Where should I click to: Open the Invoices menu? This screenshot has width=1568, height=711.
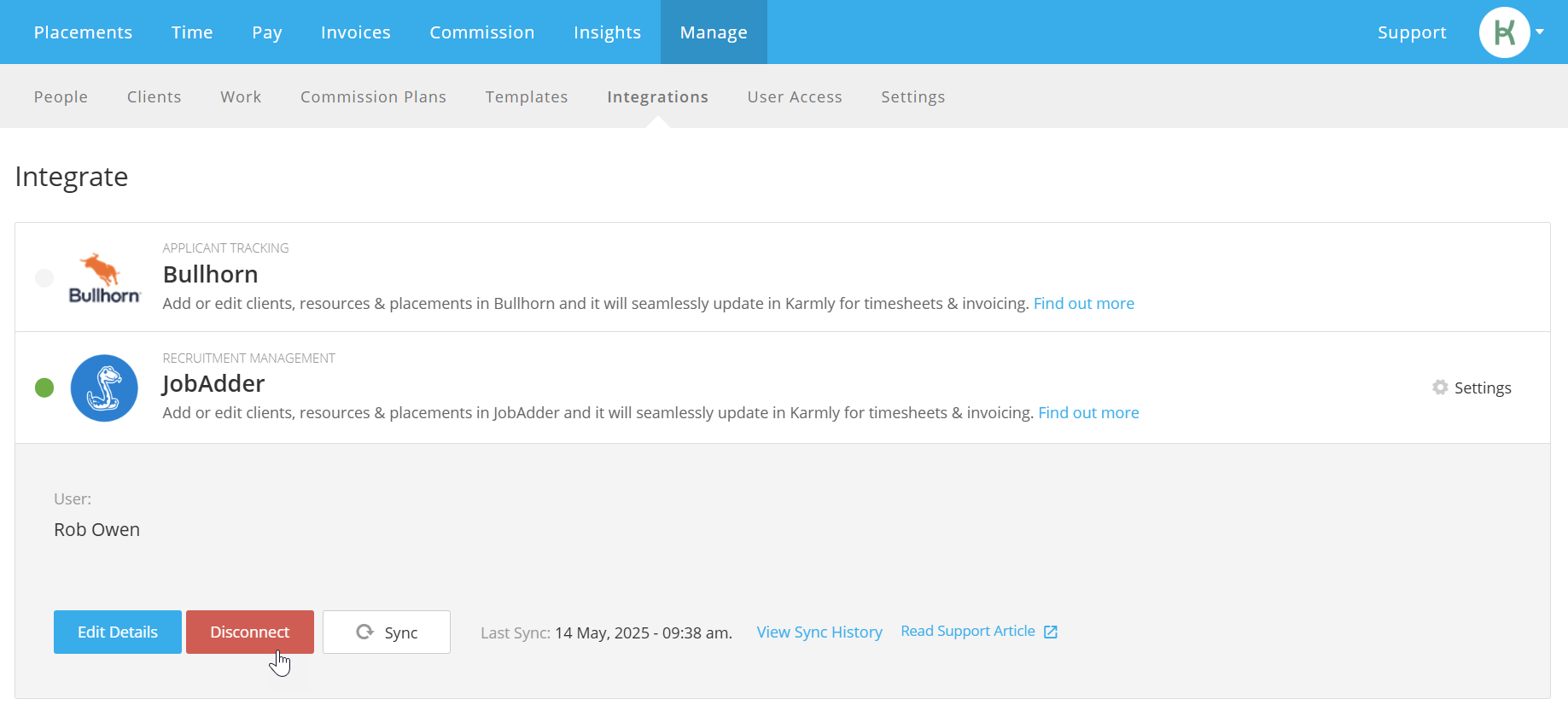tap(356, 32)
